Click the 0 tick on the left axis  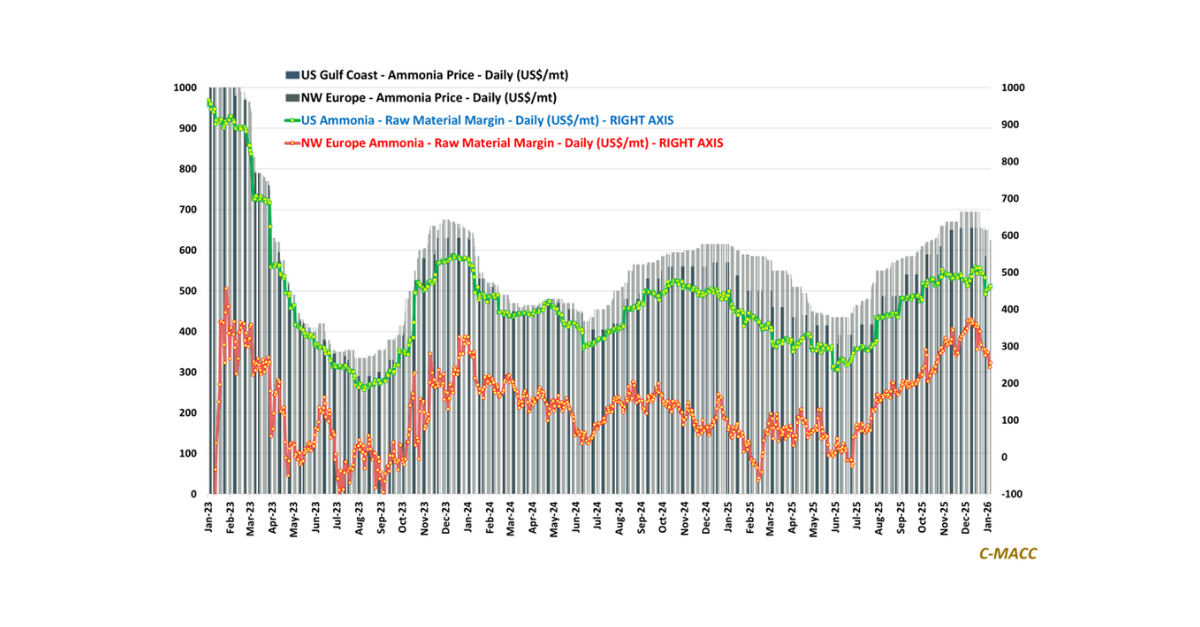click(193, 494)
